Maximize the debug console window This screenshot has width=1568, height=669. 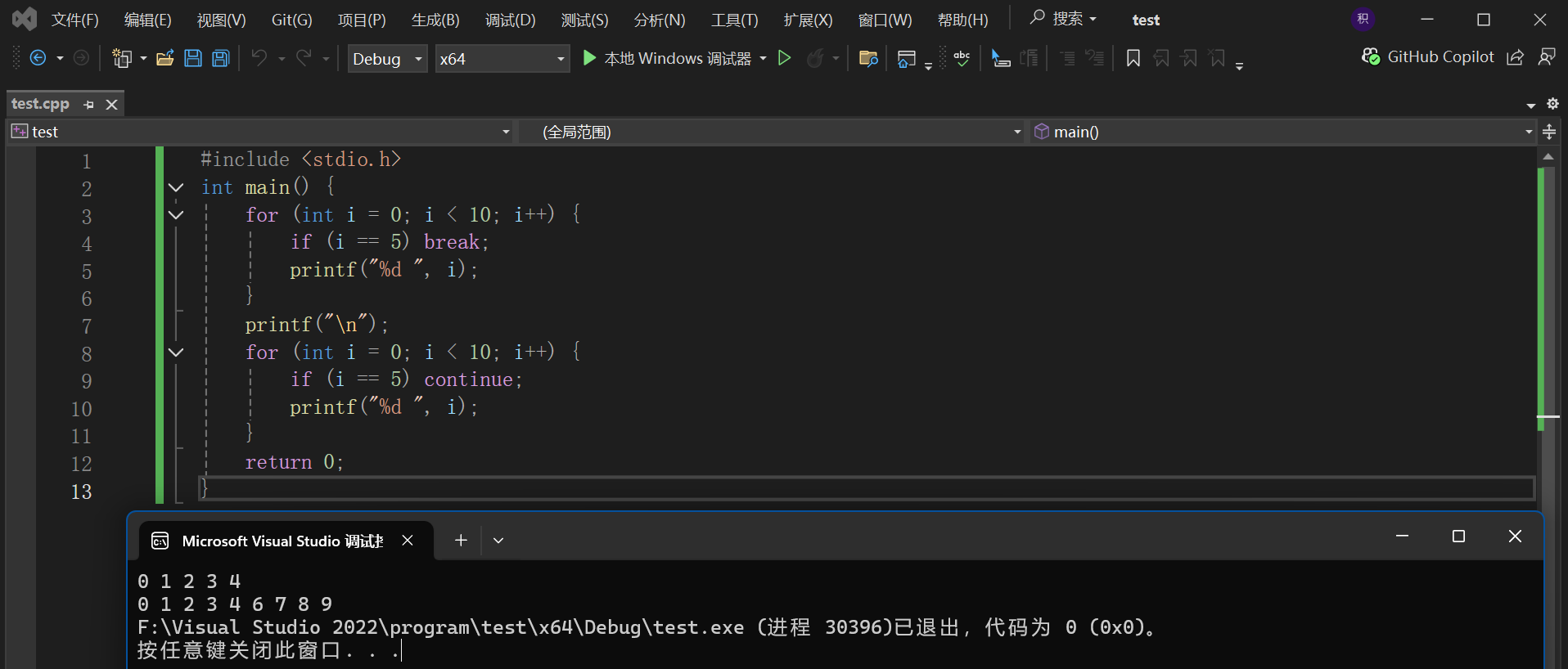pyautogui.click(x=1458, y=537)
